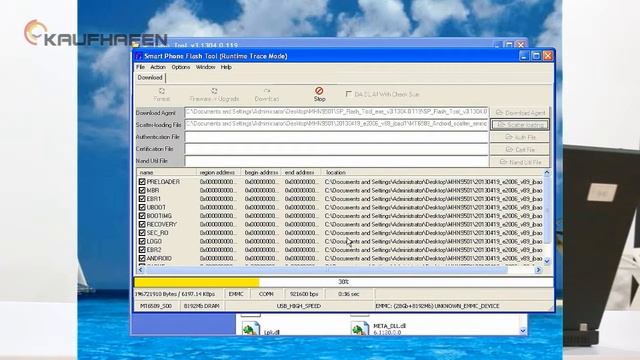Screen dimensions: 640x360
Task: Click the Nand Util File browse button
Action: click(520, 162)
